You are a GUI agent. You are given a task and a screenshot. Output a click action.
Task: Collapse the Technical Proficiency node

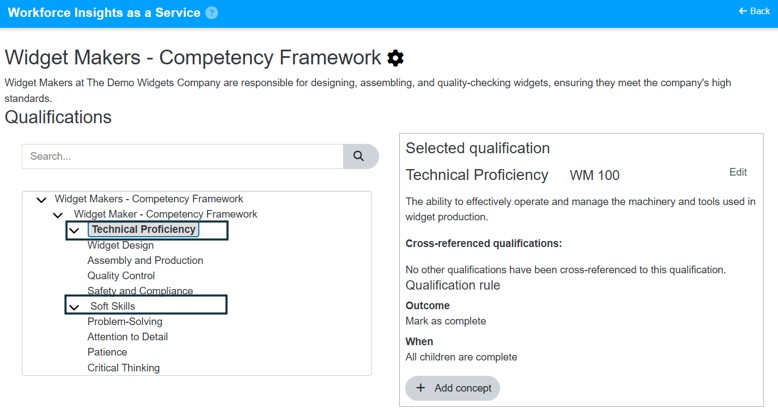[74, 230]
